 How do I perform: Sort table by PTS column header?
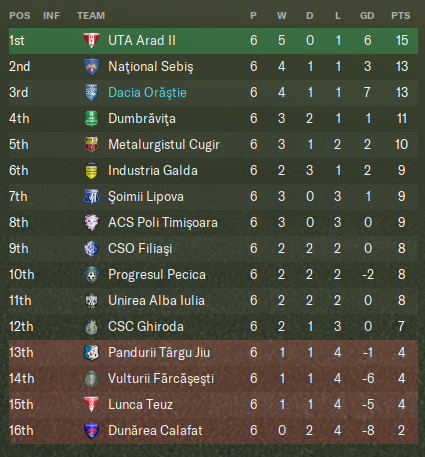(400, 16)
